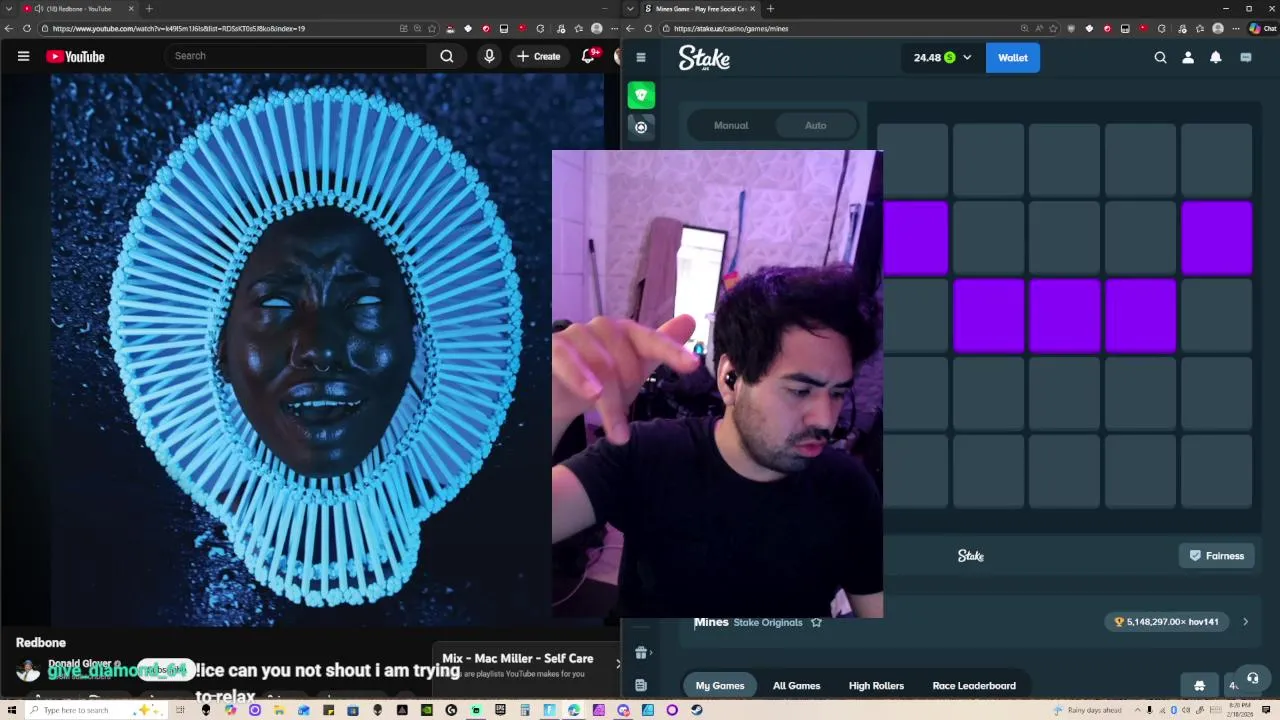The image size is (1280, 720).
Task: Open the Stake chat panel icon
Action: click(1246, 58)
